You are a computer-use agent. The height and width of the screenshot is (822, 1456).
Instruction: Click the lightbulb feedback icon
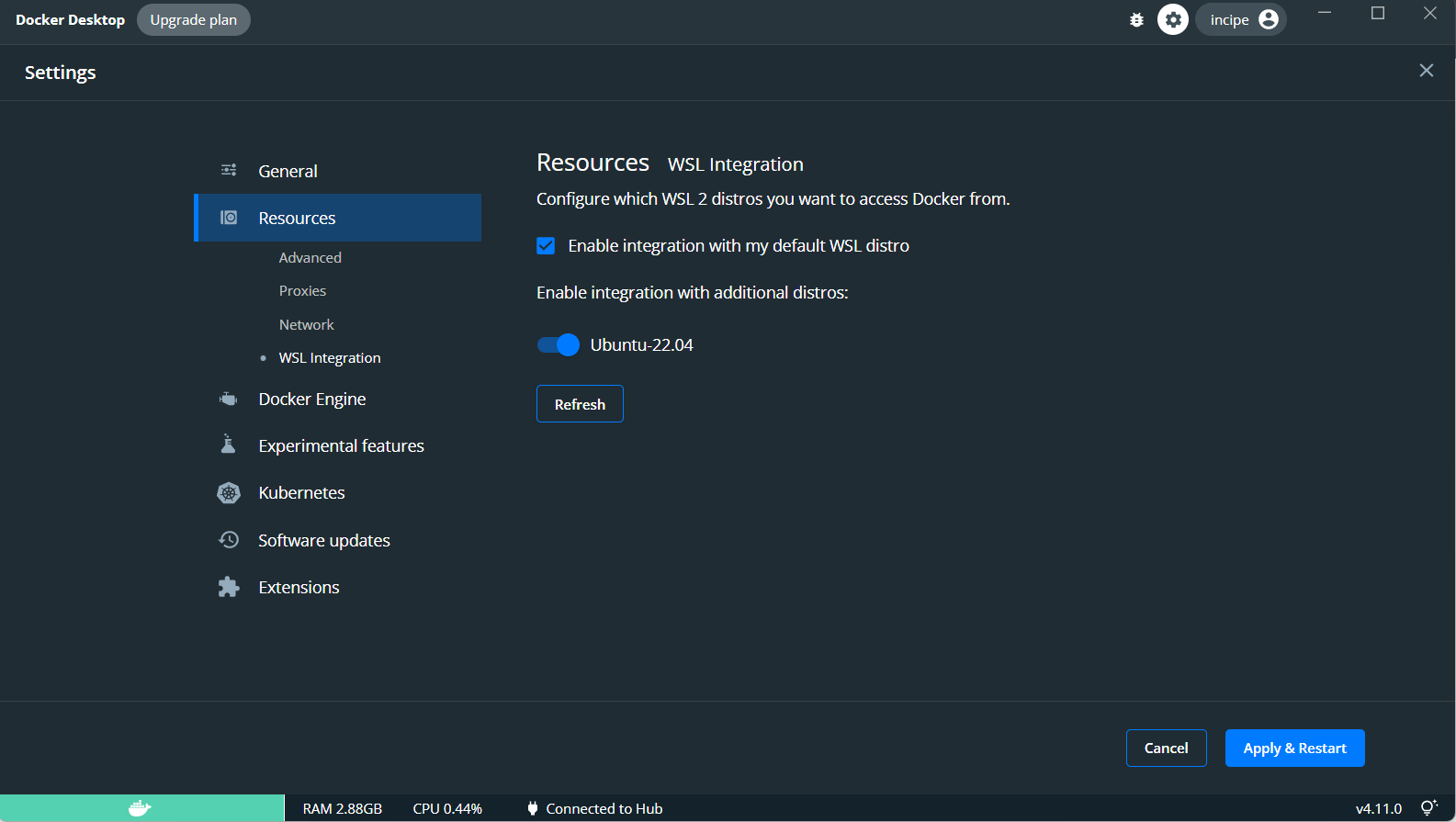[x=1428, y=808]
